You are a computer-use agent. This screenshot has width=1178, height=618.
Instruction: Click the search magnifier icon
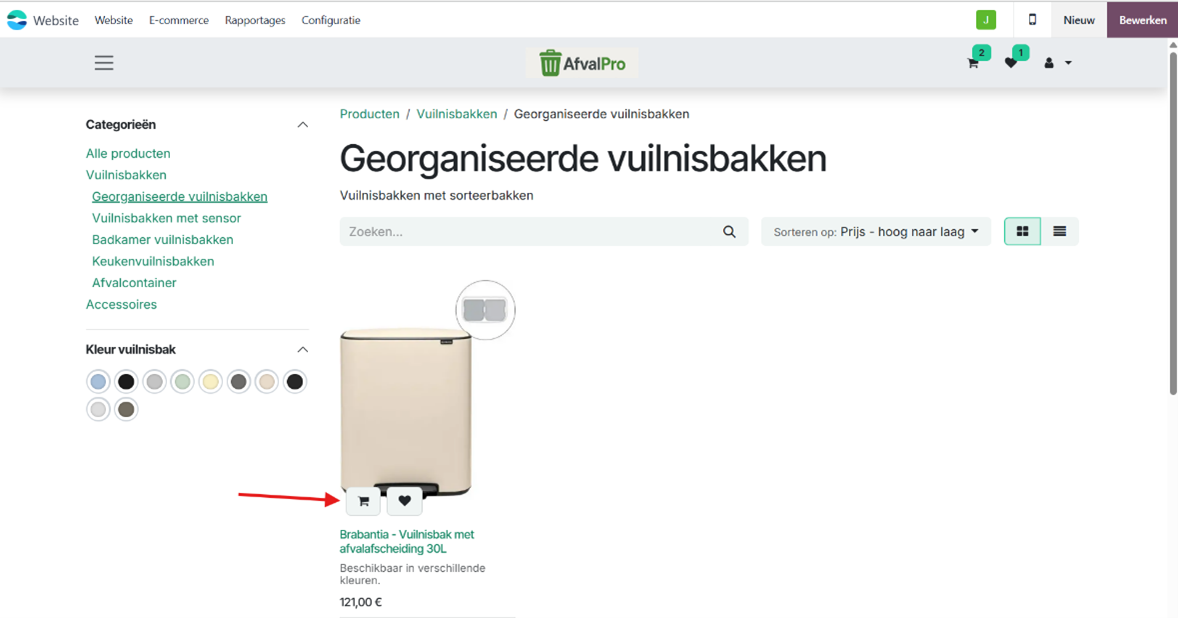click(729, 232)
